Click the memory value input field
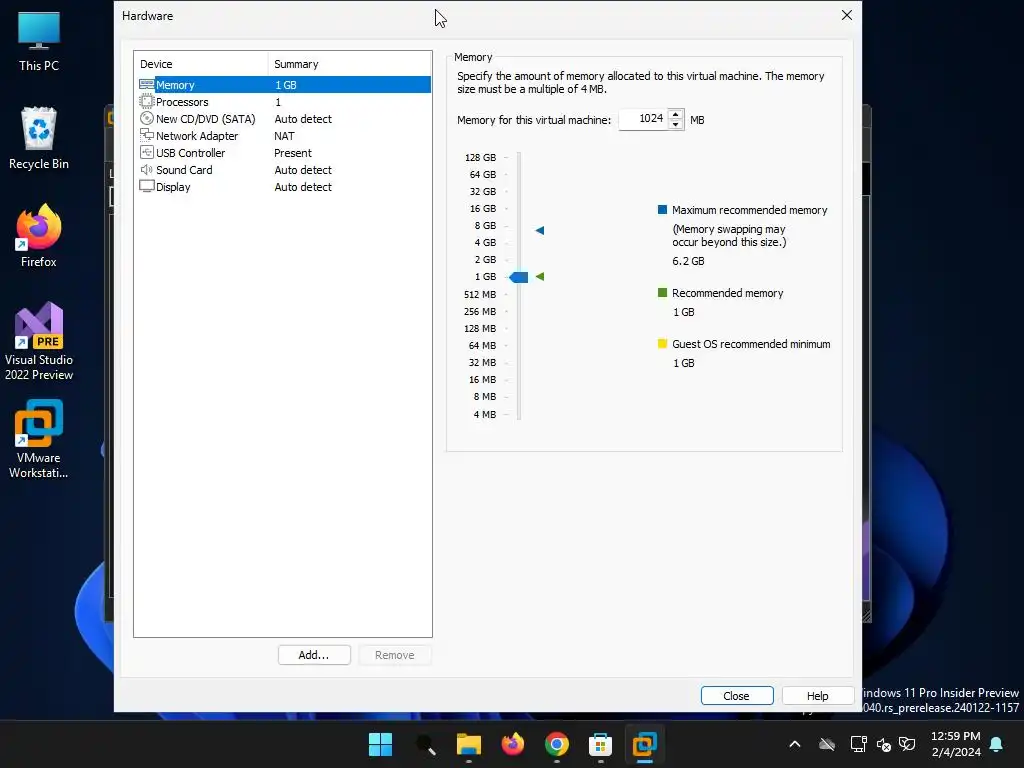The width and height of the screenshot is (1024, 768). 643,119
